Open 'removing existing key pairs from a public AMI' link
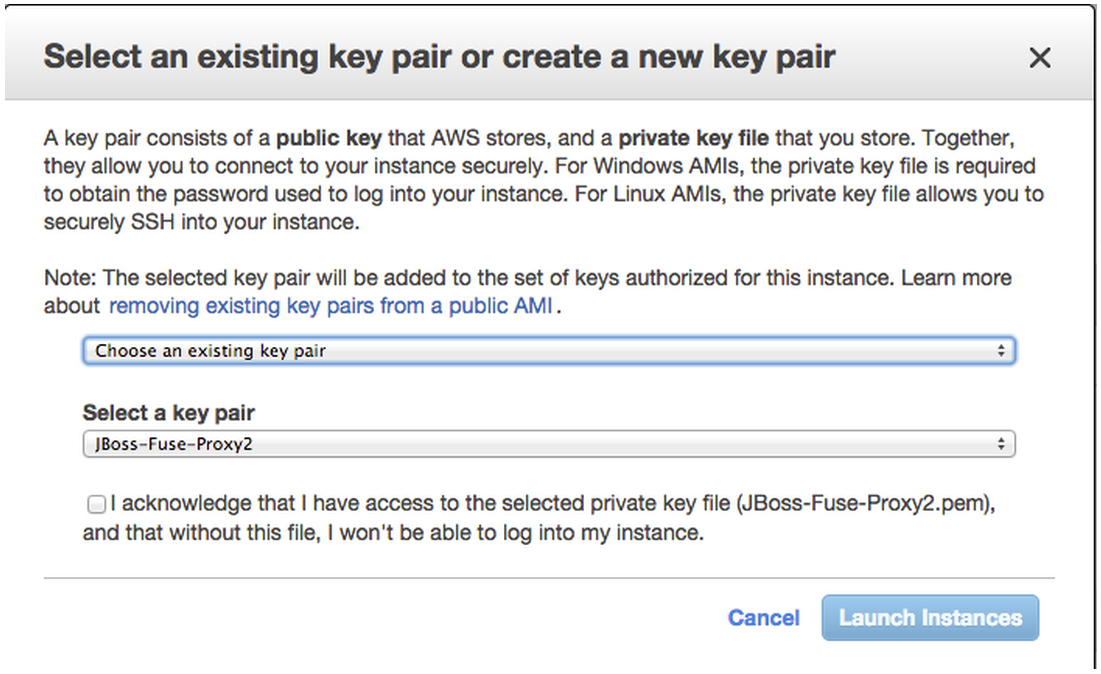 [330, 306]
